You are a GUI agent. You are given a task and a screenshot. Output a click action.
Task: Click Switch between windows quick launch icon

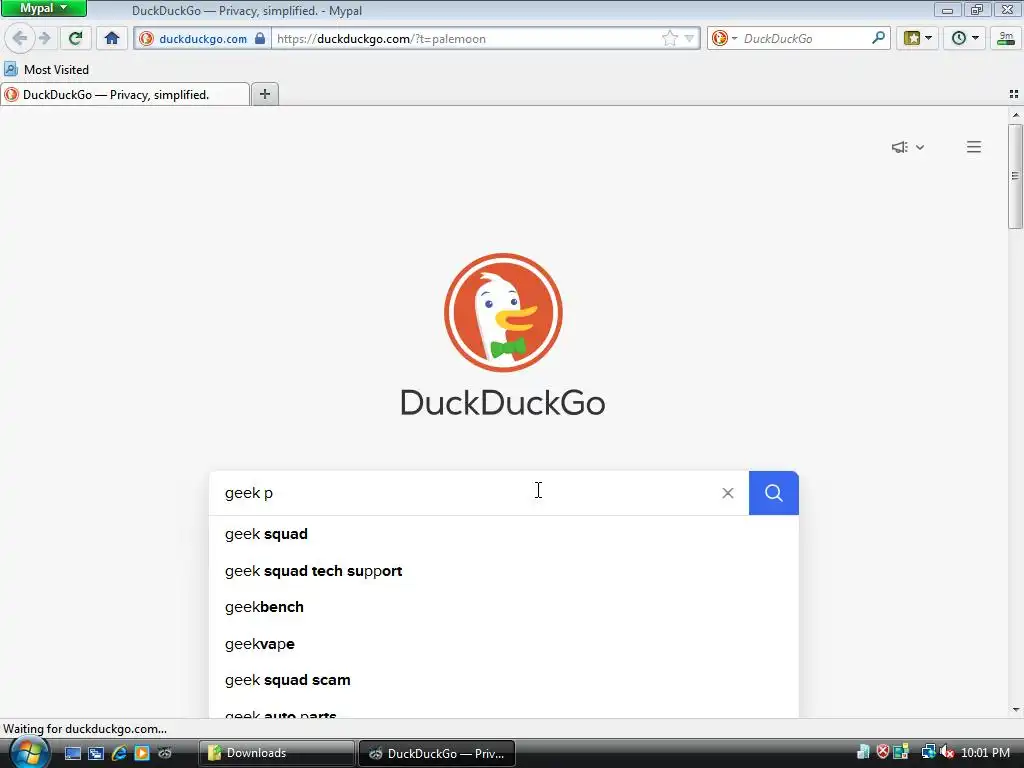pos(96,753)
